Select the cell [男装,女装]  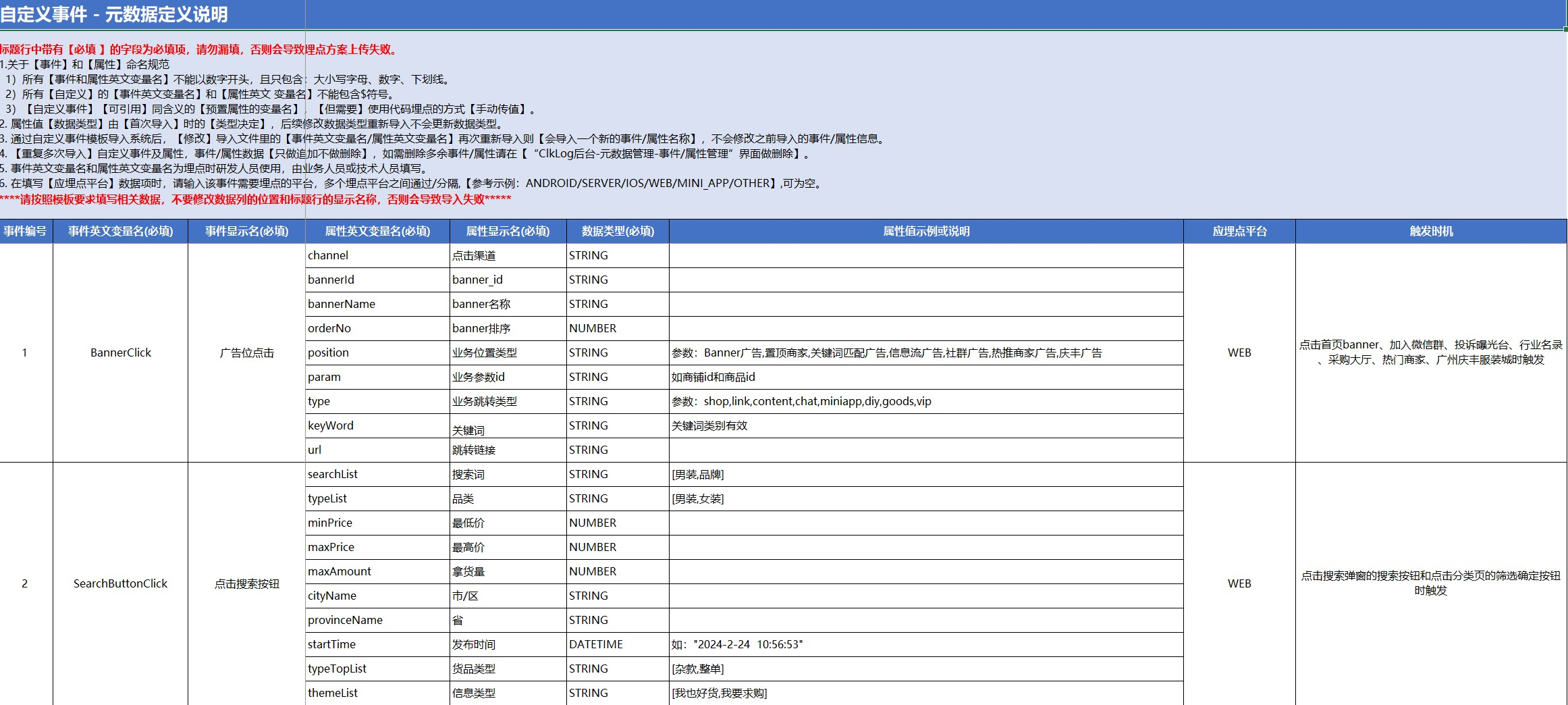(x=926, y=498)
